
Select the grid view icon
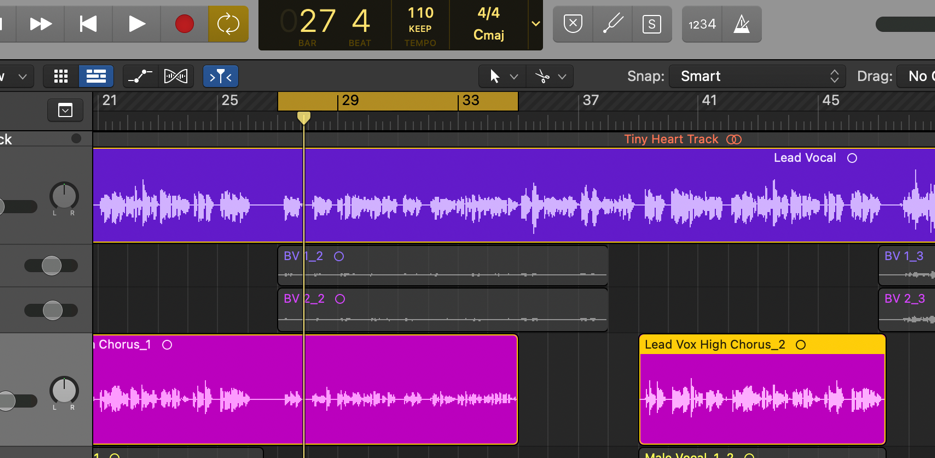(61, 76)
